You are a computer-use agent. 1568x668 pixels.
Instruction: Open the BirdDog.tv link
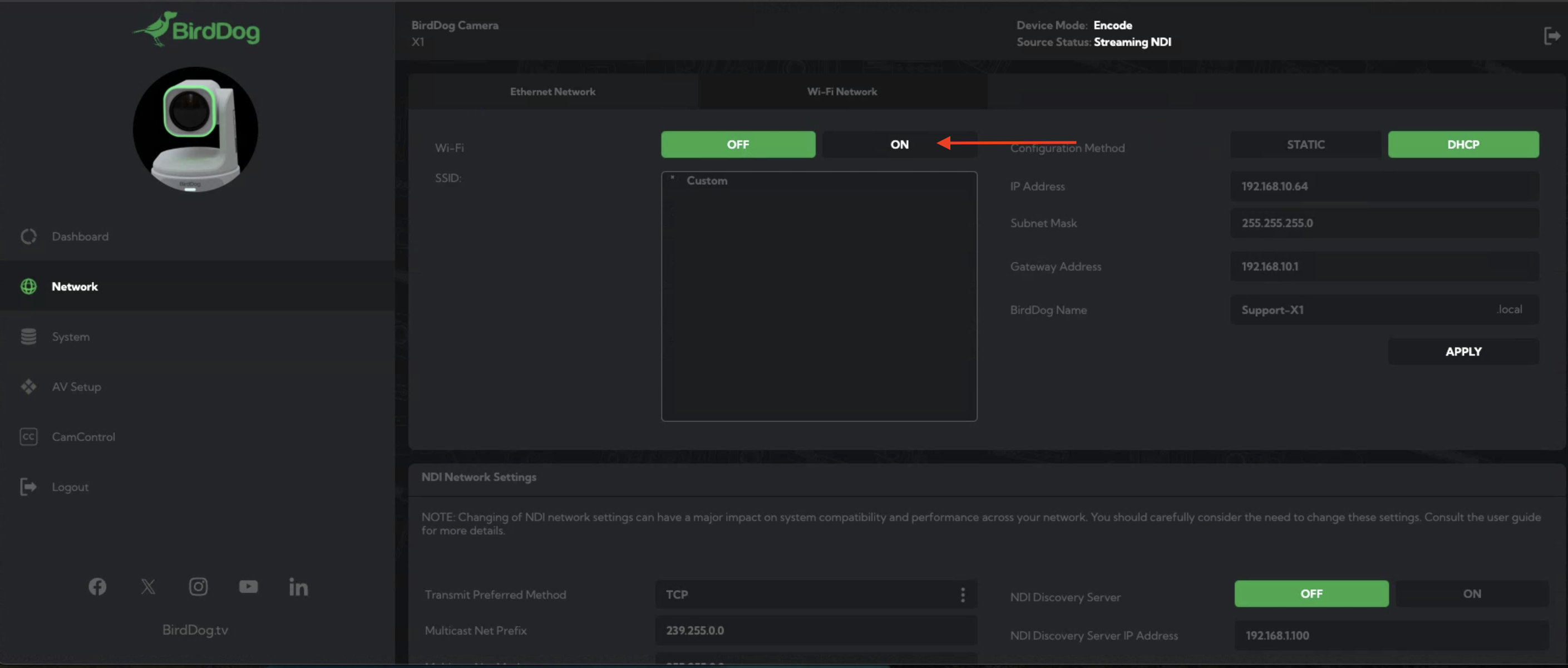(195, 630)
